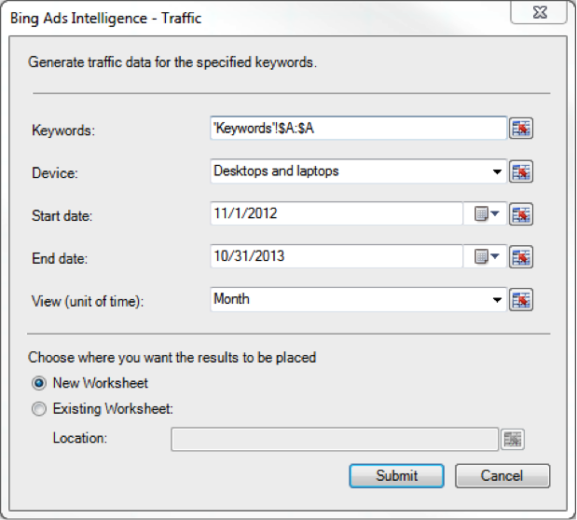Click the End date text field
577x520 pixels.
336,257
